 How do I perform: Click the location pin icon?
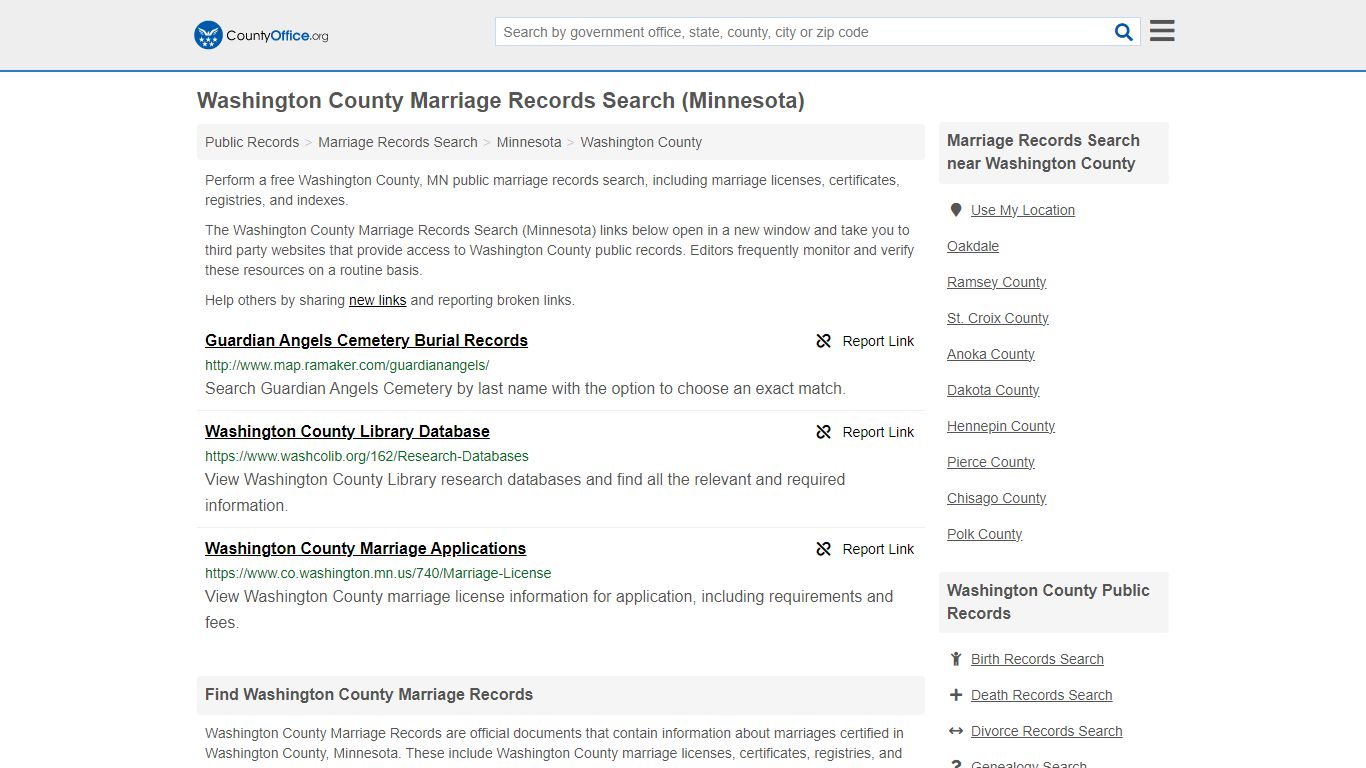pyautogui.click(x=955, y=210)
